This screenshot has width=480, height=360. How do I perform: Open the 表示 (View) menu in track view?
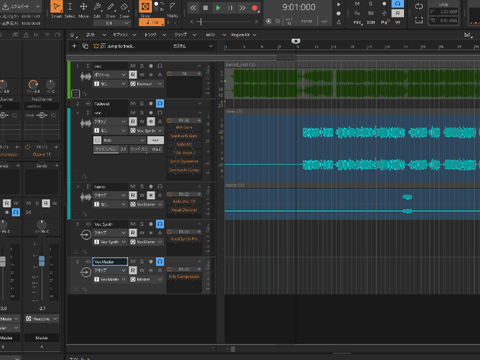tap(97, 35)
